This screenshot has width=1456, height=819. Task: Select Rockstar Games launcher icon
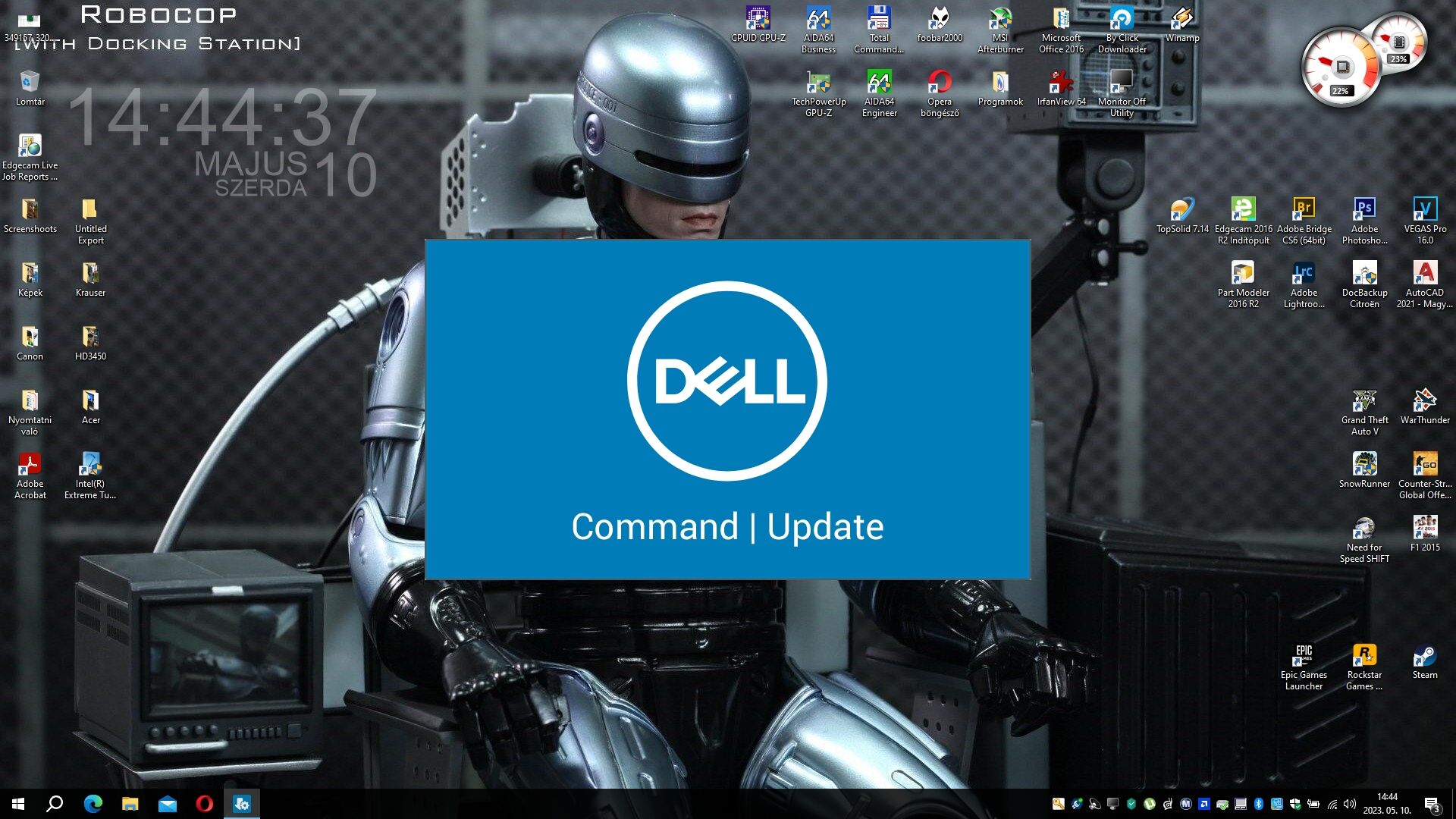1364,667
